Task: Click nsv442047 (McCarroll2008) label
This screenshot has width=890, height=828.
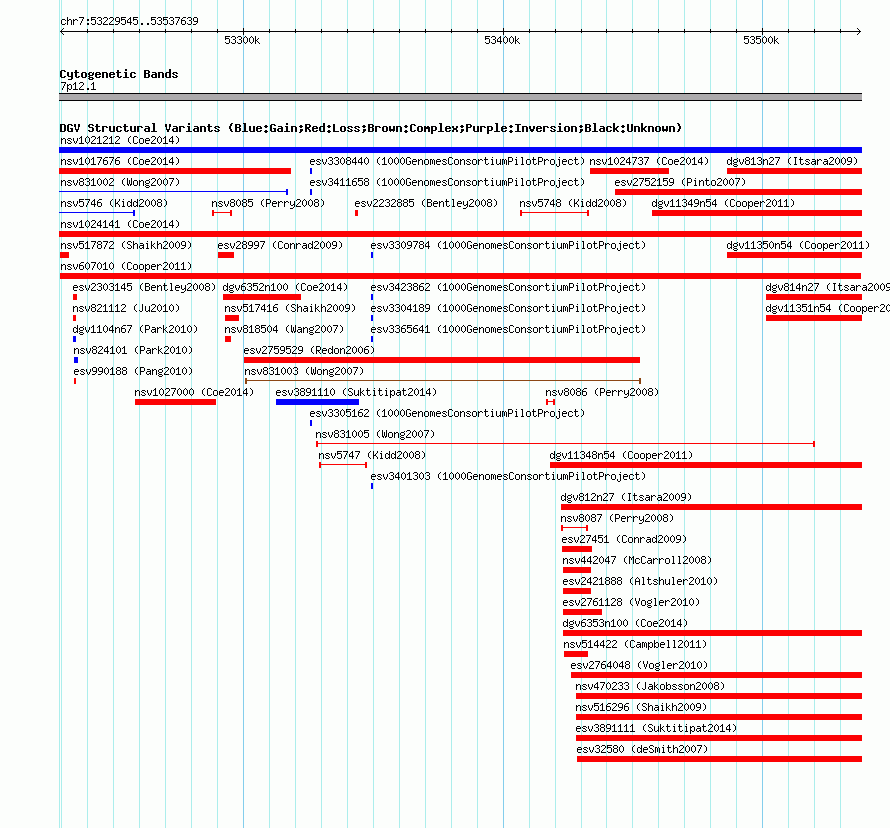Action: pos(637,560)
